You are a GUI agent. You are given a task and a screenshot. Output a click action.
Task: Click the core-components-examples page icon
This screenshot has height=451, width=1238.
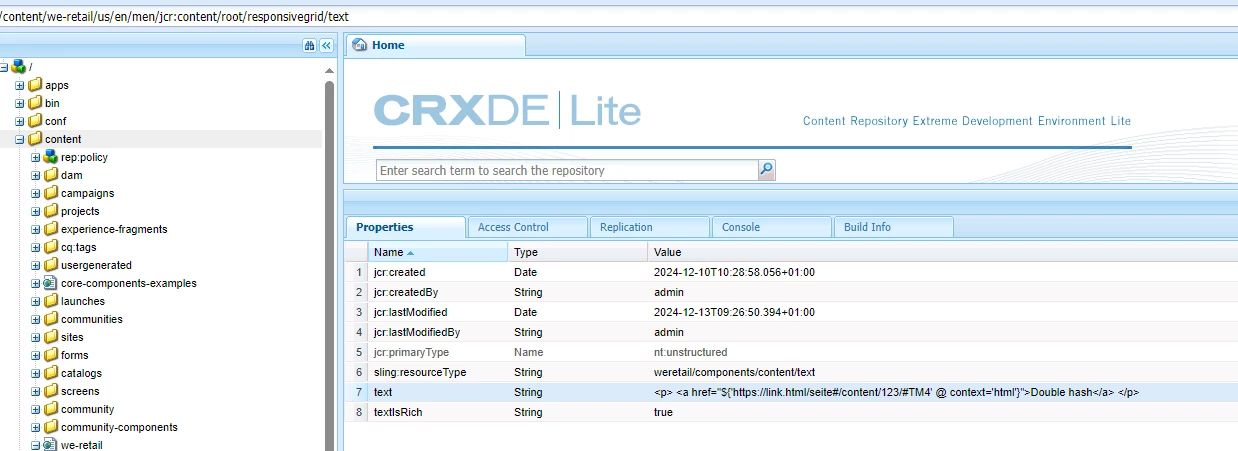click(51, 283)
